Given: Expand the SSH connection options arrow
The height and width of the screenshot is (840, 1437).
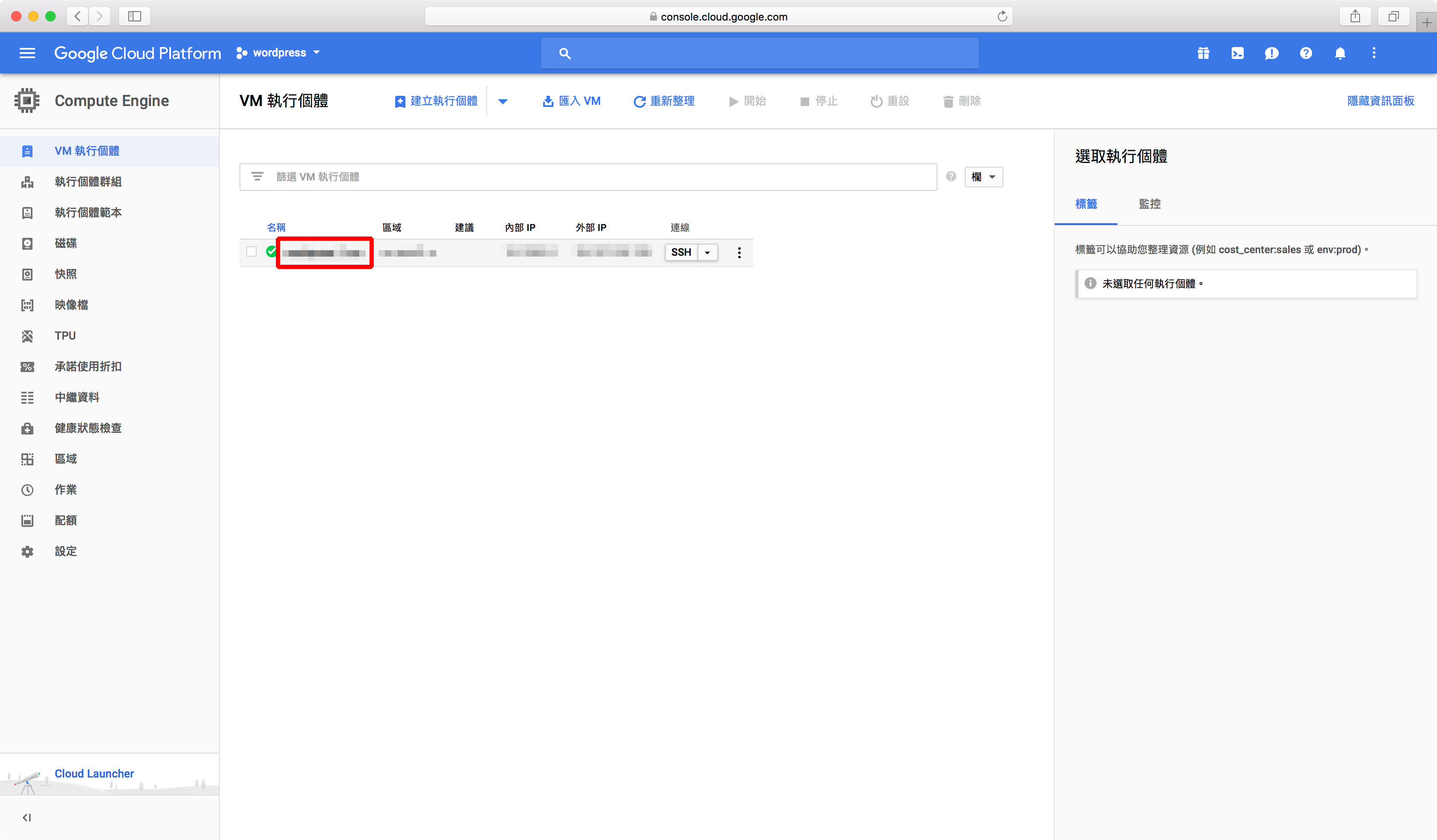Looking at the screenshot, I should 707,253.
